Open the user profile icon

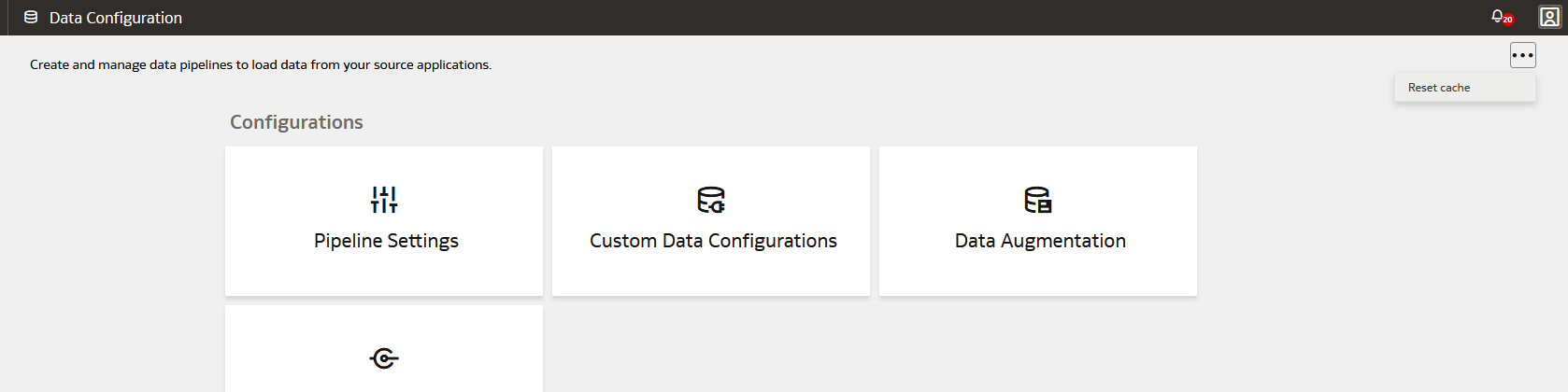click(1549, 17)
